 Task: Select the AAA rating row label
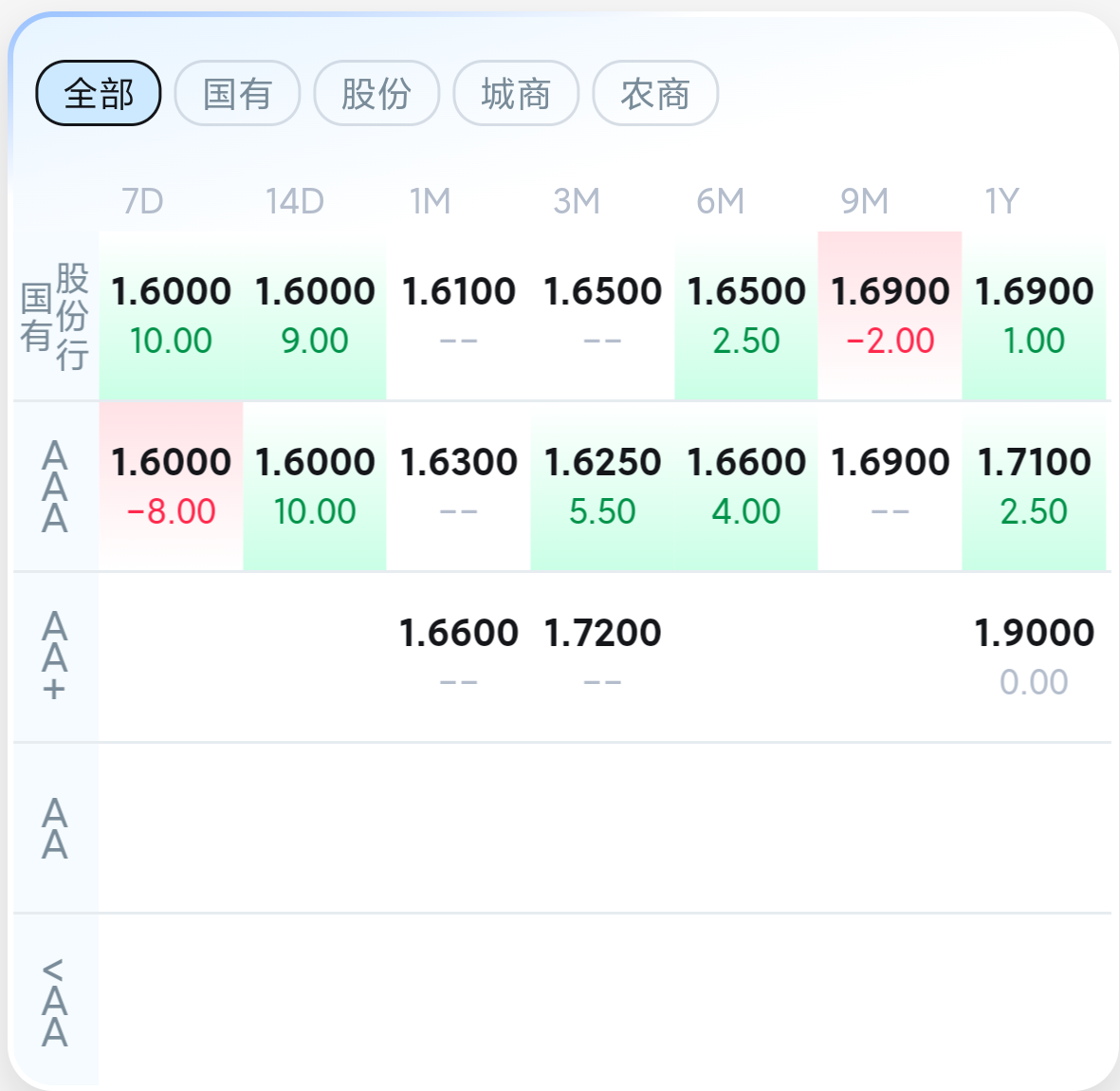(55, 487)
